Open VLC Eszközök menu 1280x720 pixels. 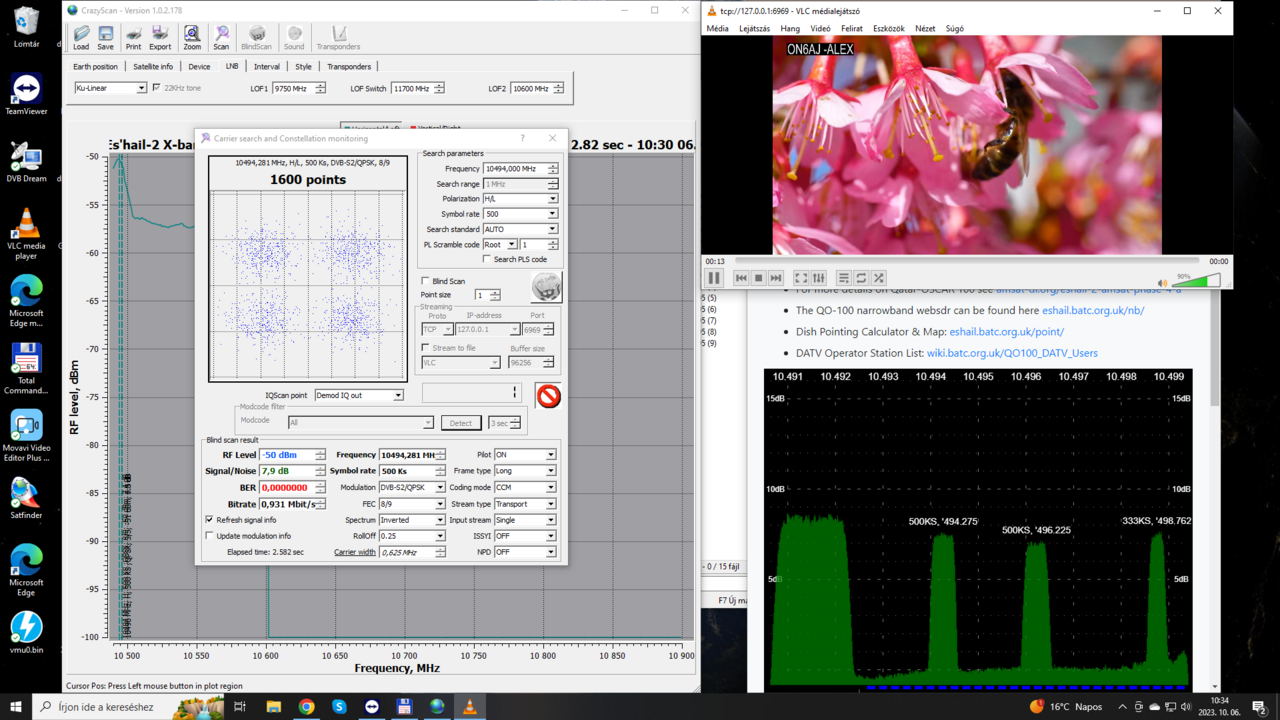(888, 29)
